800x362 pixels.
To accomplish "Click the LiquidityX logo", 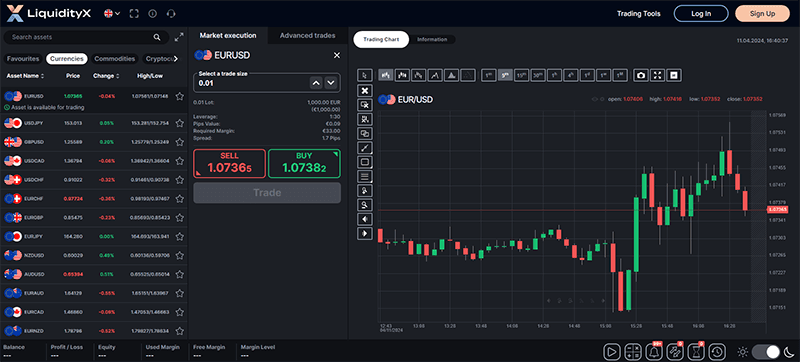I will [49, 14].
